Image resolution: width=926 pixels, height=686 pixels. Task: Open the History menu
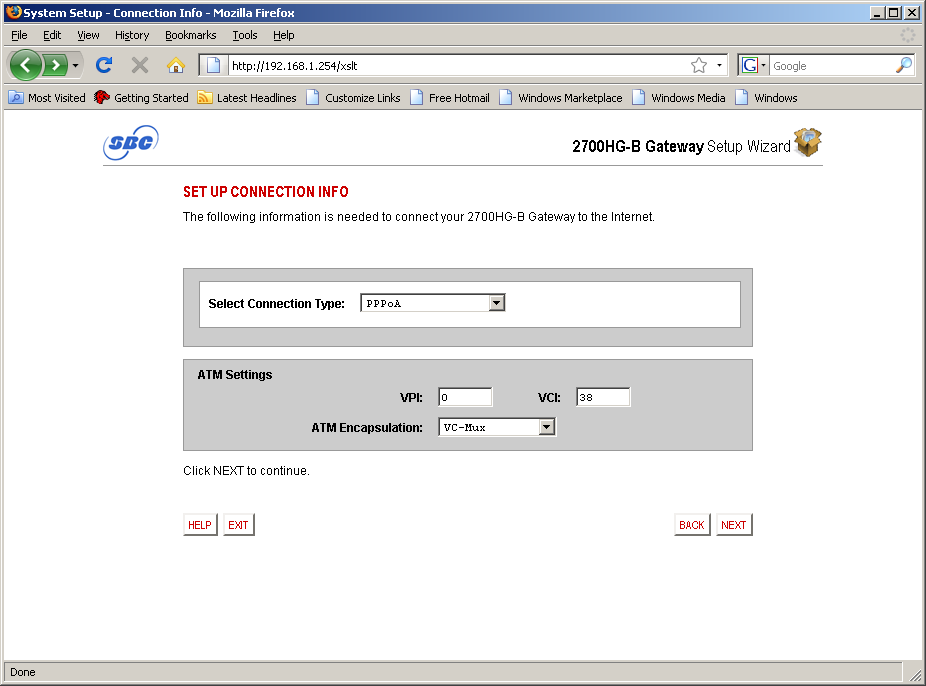131,35
